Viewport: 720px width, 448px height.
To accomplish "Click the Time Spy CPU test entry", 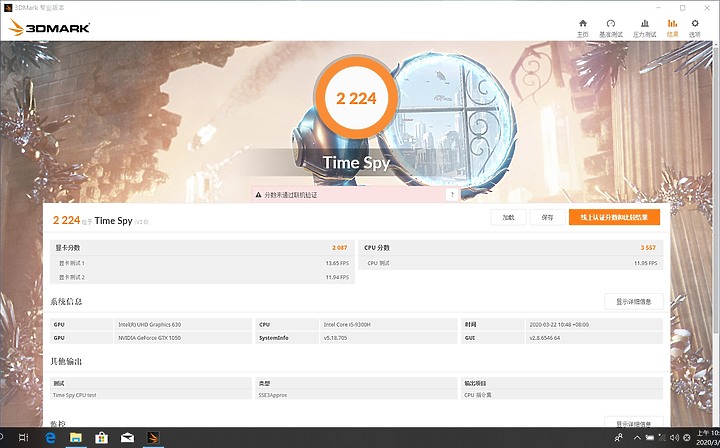I will click(x=75, y=395).
